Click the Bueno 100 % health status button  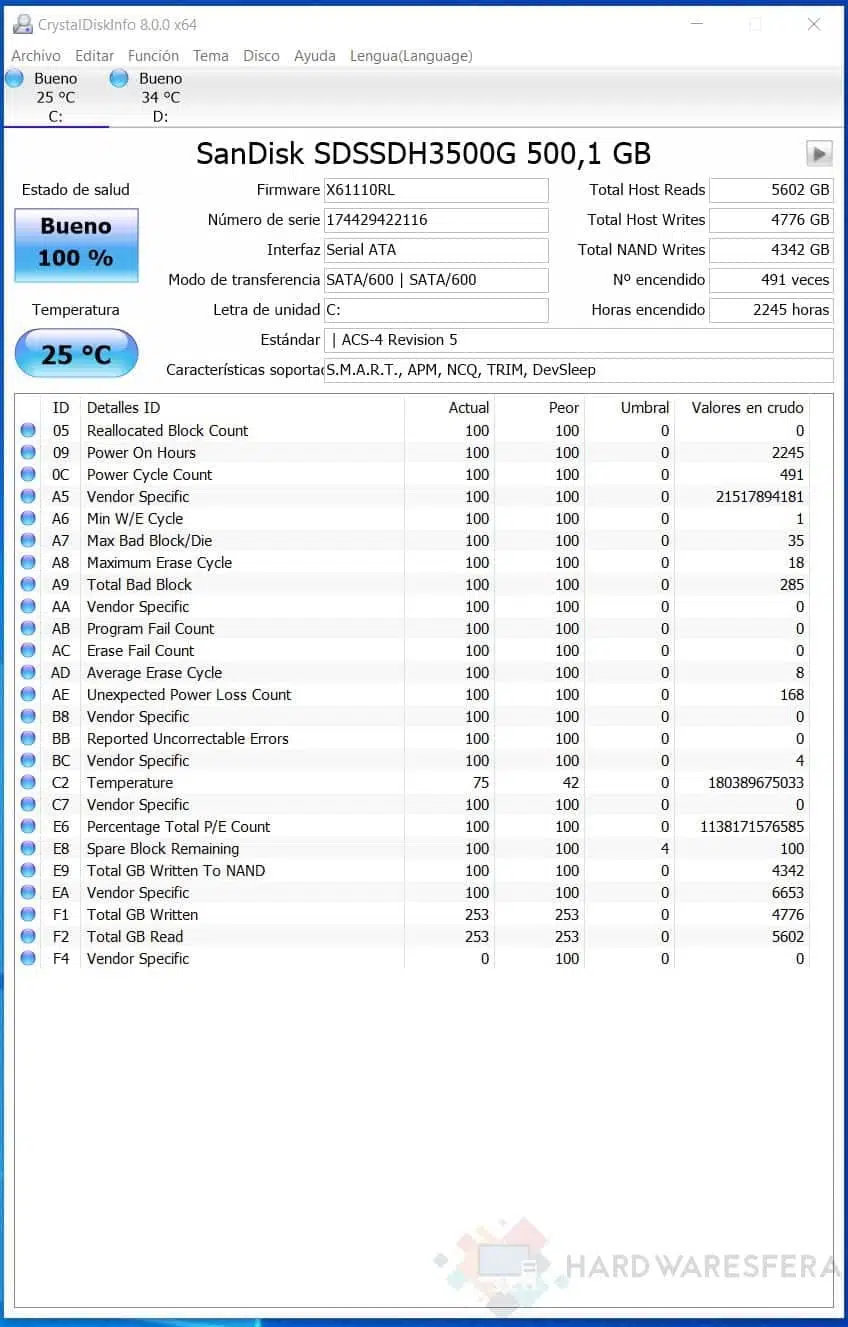tap(76, 244)
